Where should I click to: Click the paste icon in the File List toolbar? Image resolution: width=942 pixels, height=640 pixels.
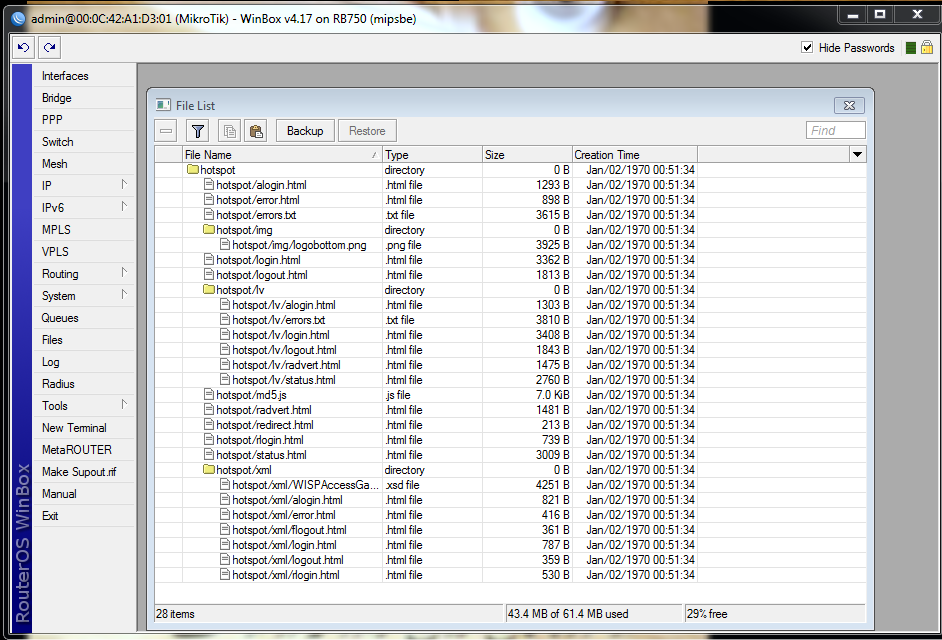click(x=254, y=130)
